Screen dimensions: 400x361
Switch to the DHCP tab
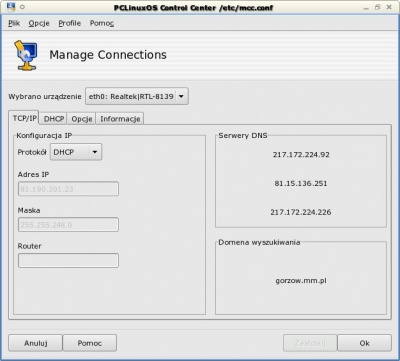[x=54, y=119]
